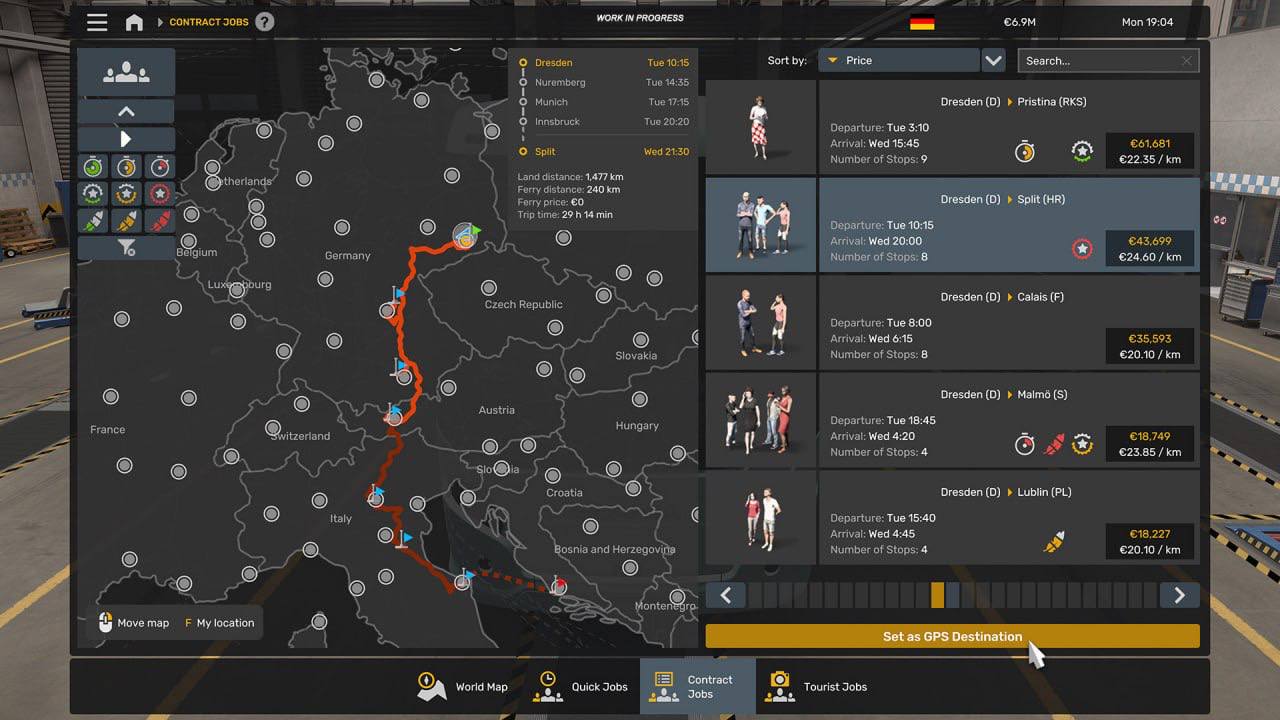Go to next job page arrow
This screenshot has height=720, width=1280.
1179,596
